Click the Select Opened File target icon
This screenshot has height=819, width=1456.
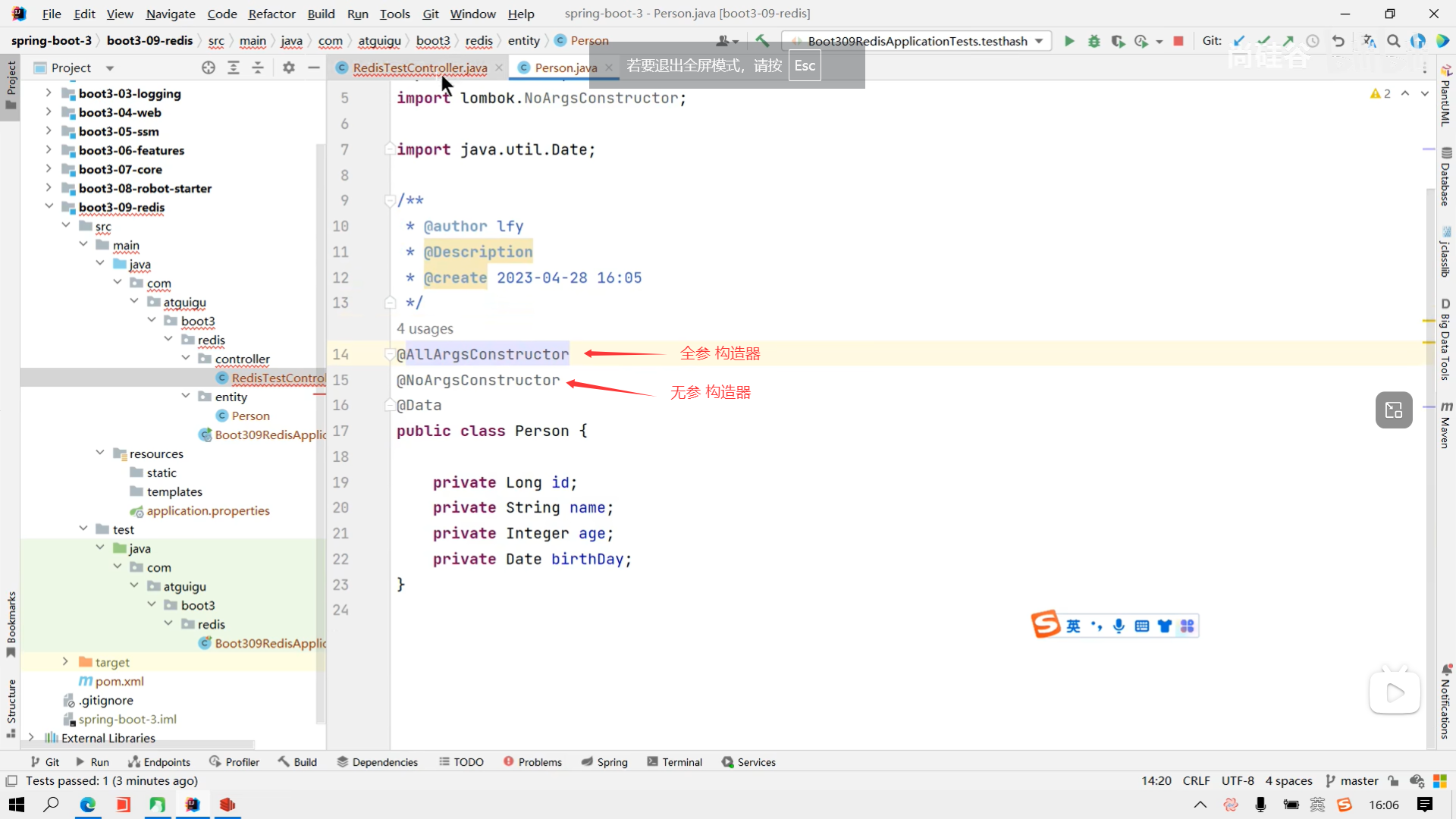[209, 67]
